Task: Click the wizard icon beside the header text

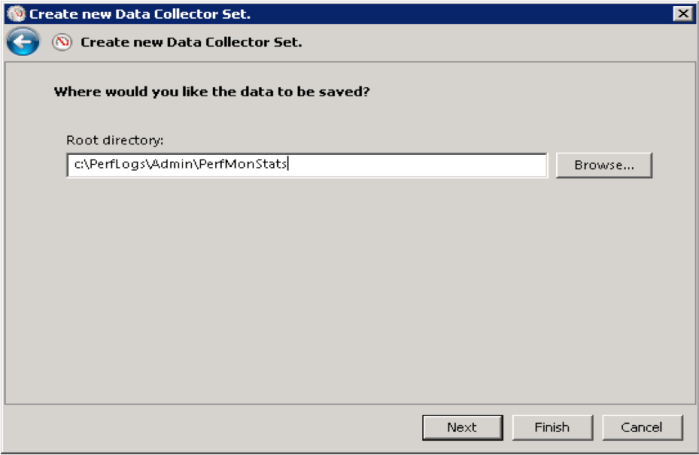Action: tap(62, 42)
